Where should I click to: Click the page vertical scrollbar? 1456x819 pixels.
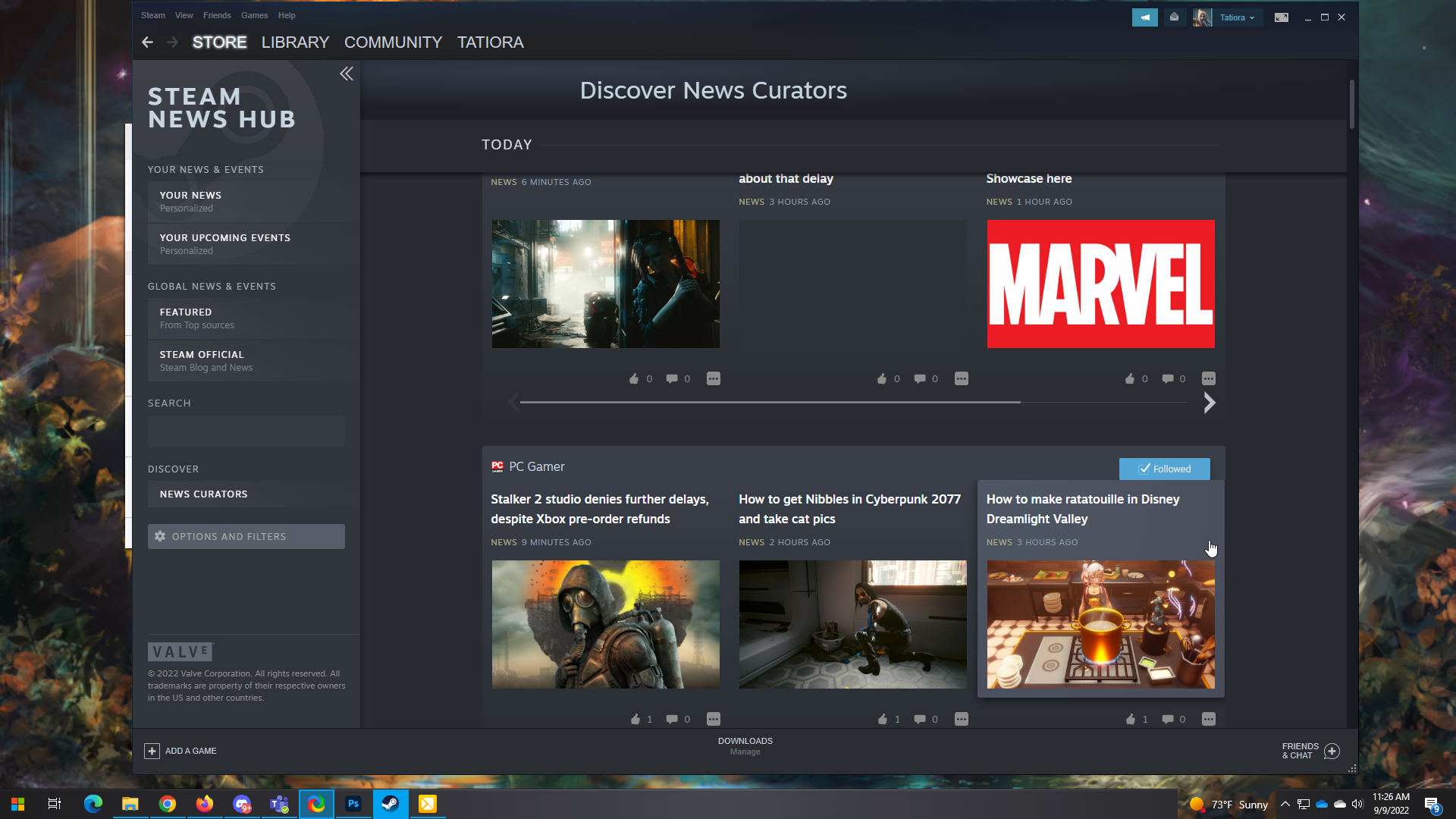(1351, 104)
